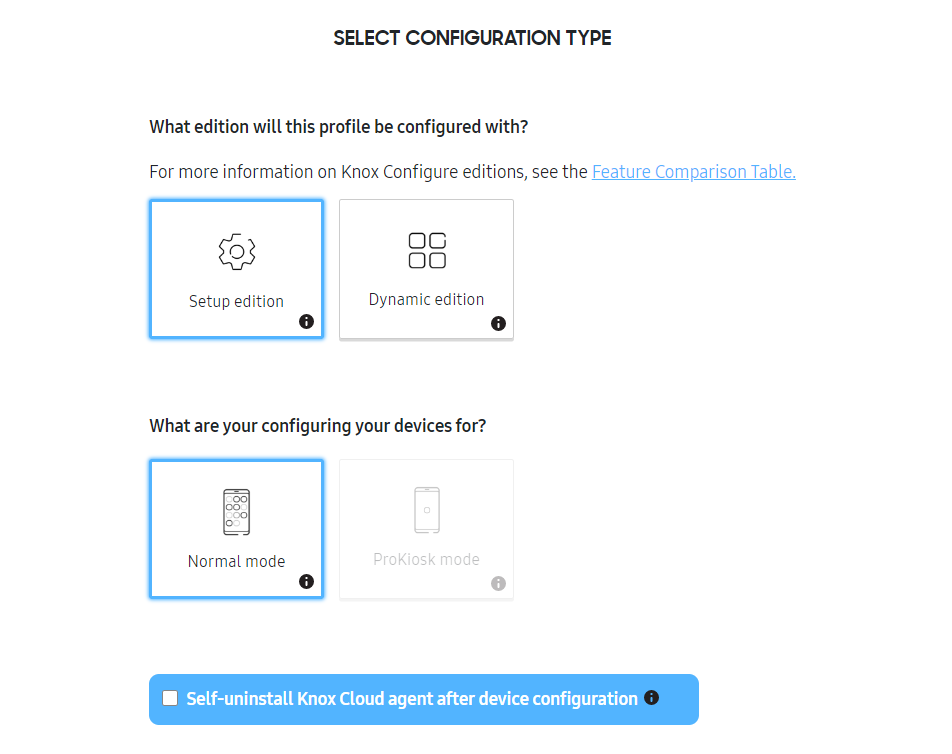Click the Normal mode phone icon
Screen dimensions: 952x754
coord(236,510)
